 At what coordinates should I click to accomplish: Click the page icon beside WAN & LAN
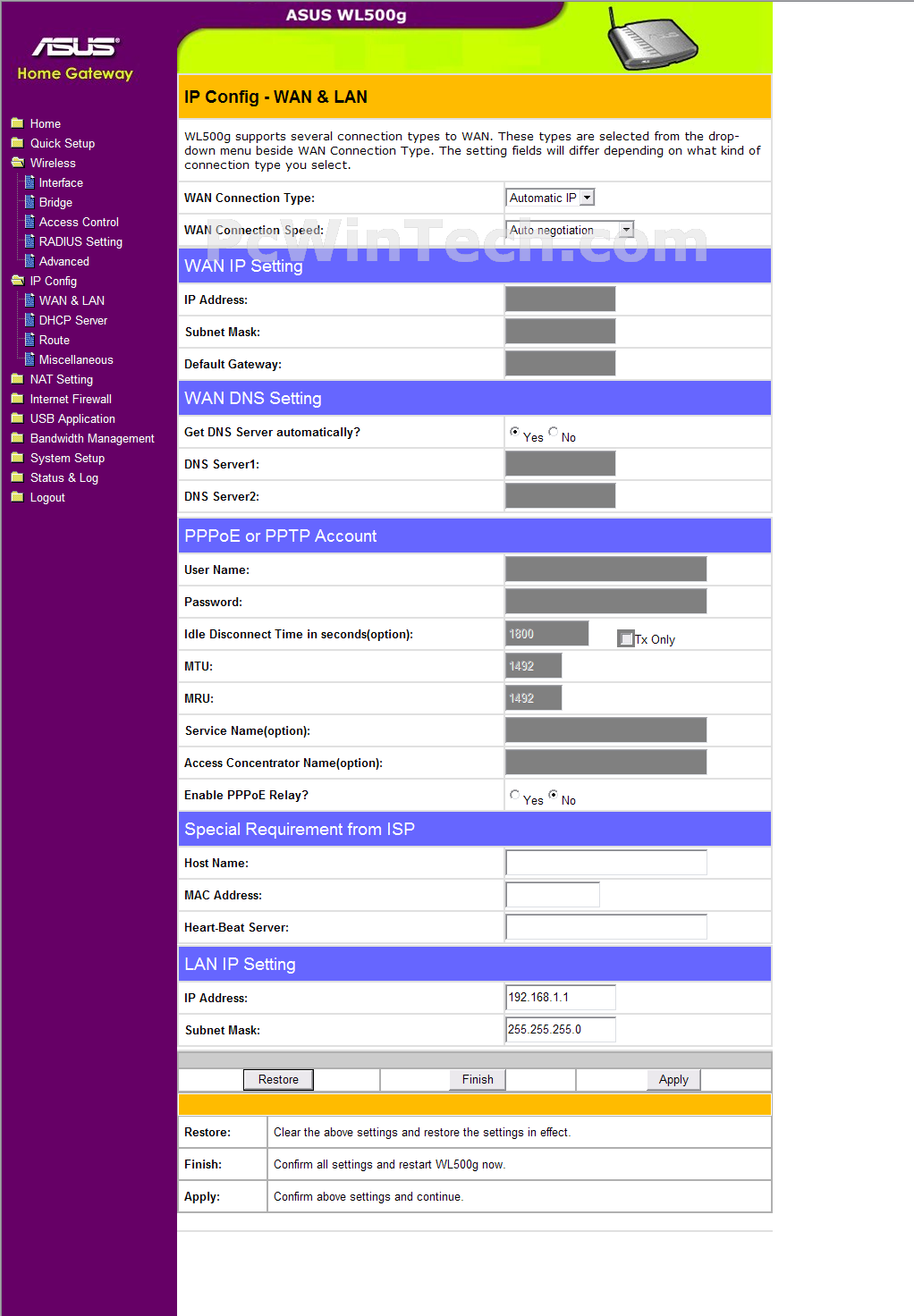(30, 300)
